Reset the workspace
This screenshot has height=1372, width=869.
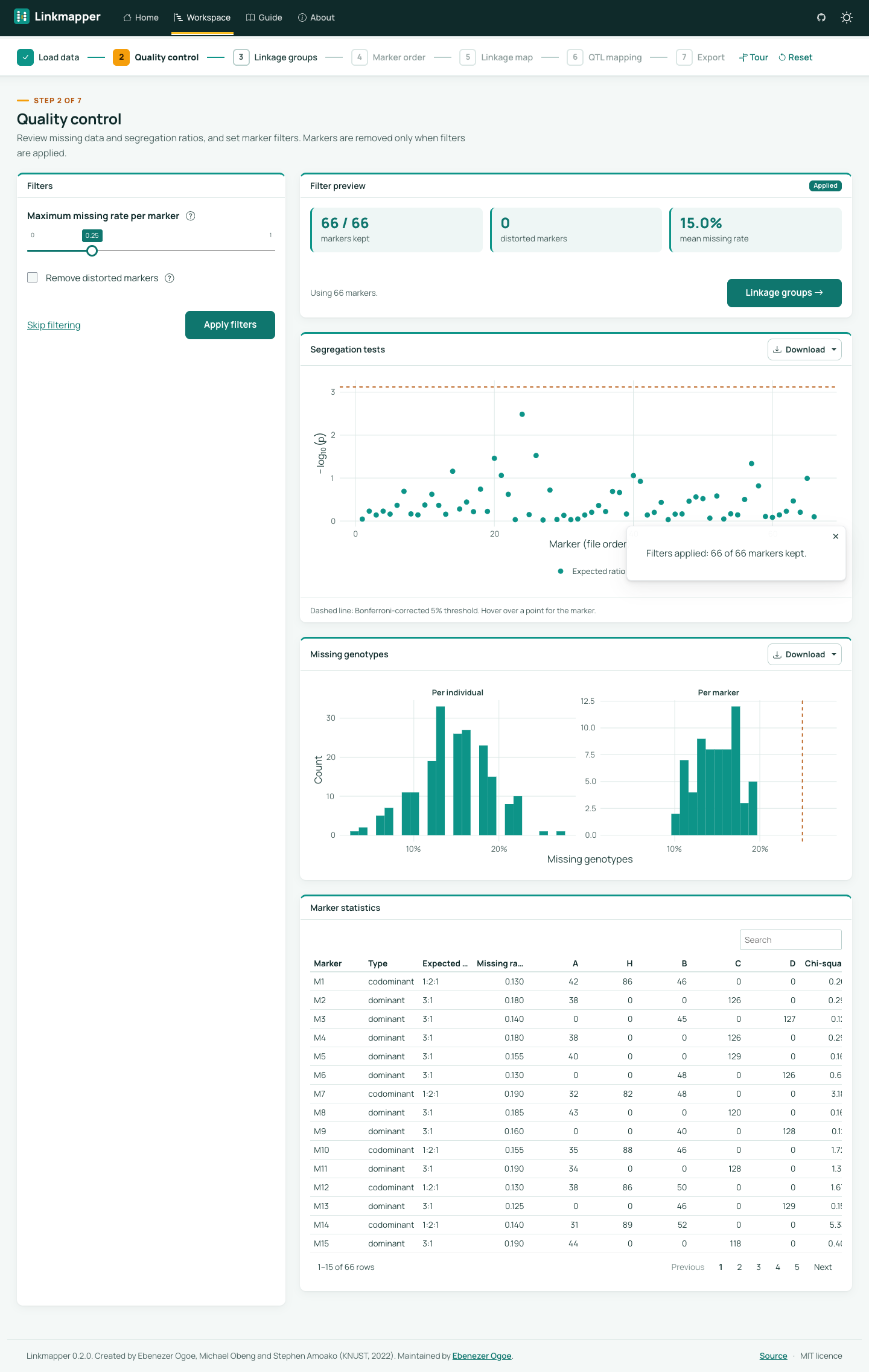(x=795, y=57)
